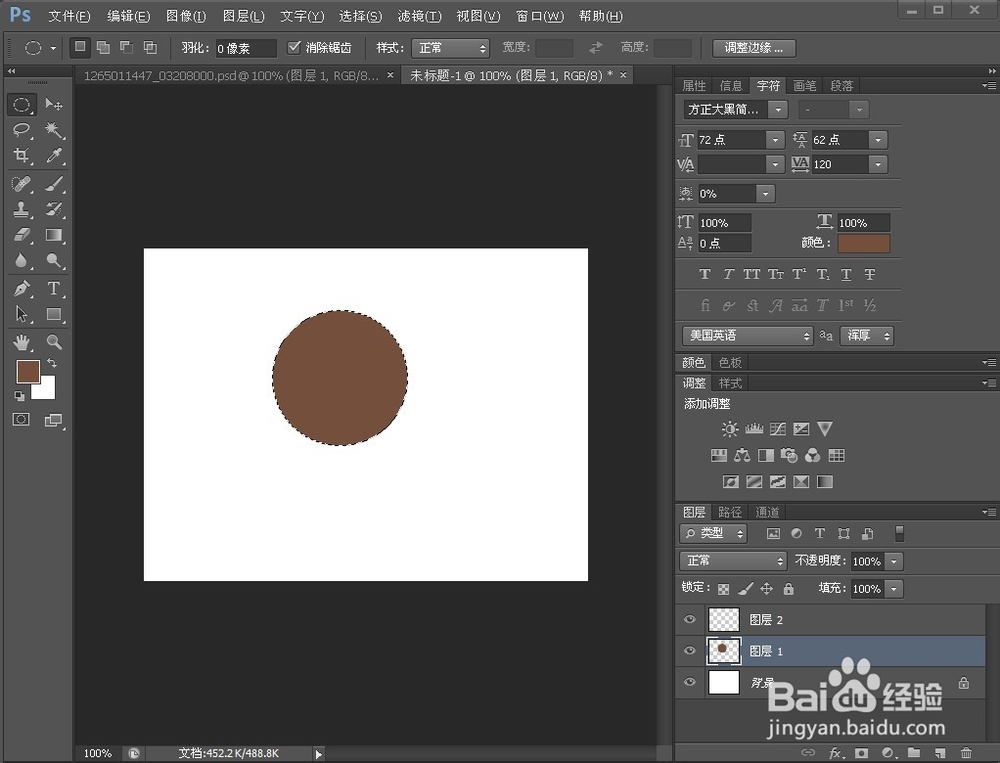The image size is (1000, 763).
Task: Open the layer blend mode dropdown
Action: pyautogui.click(x=733, y=561)
